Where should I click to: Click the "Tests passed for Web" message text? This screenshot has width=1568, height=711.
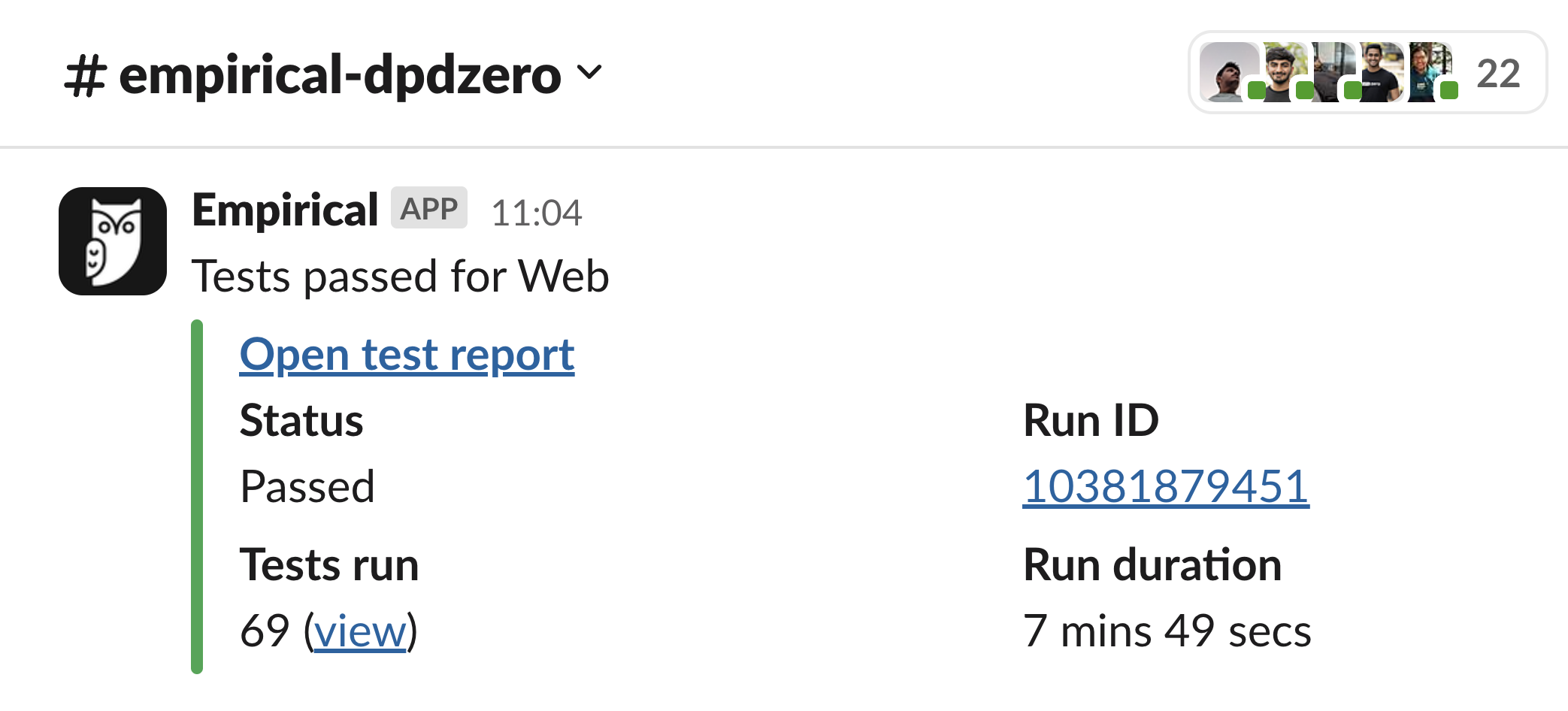[x=400, y=277]
